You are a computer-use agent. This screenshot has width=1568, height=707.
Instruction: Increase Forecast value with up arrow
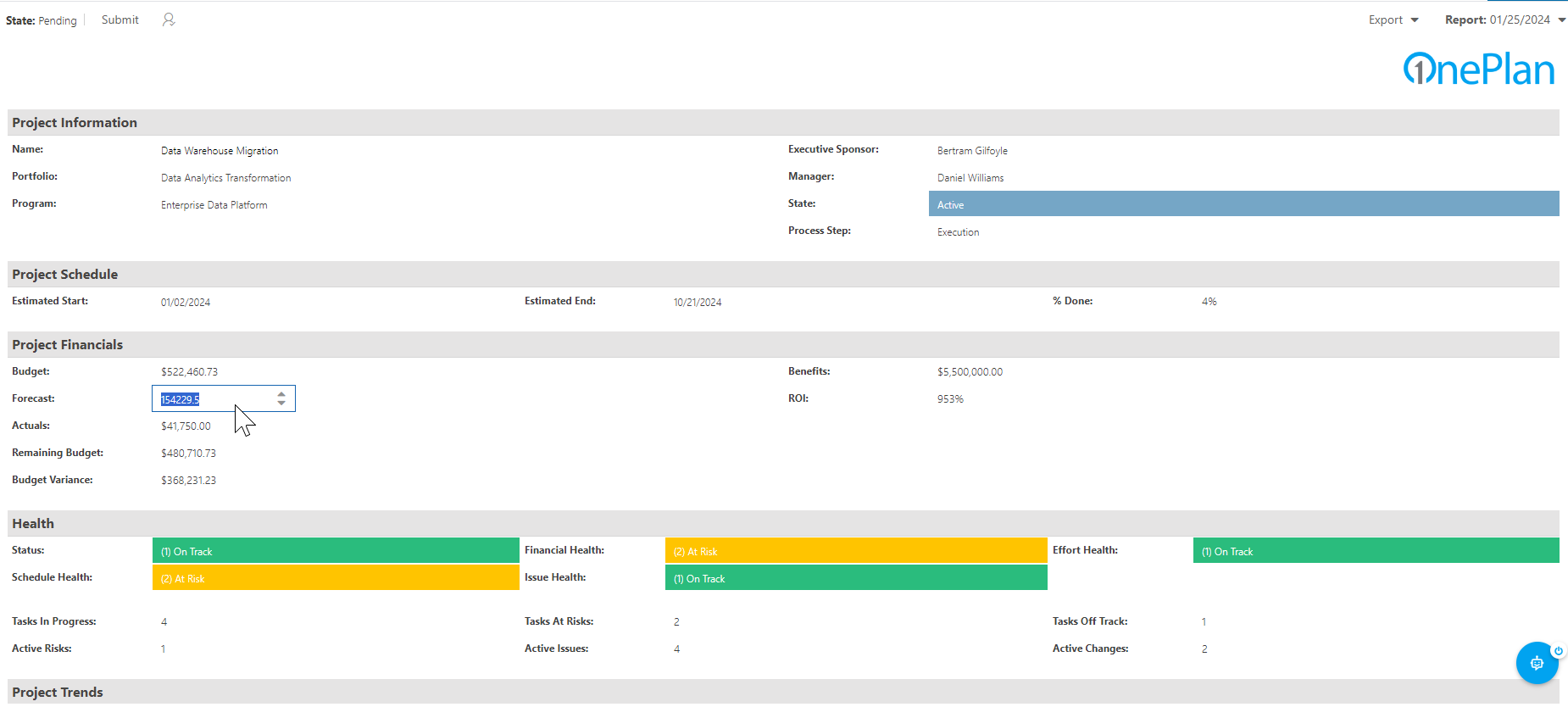pos(281,394)
